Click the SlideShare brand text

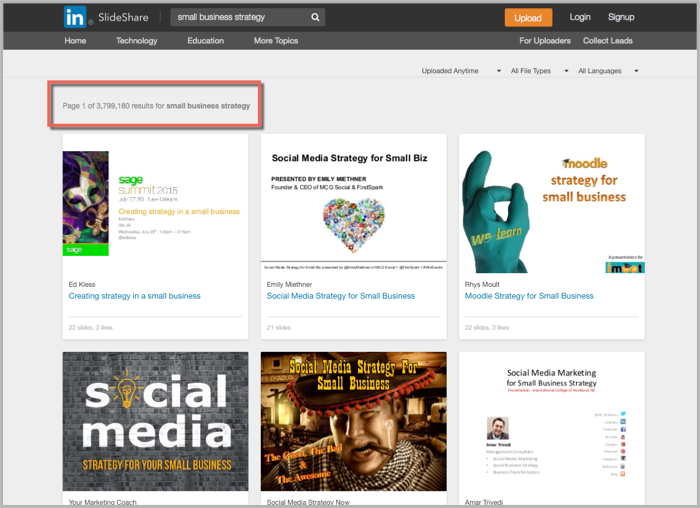coord(123,17)
